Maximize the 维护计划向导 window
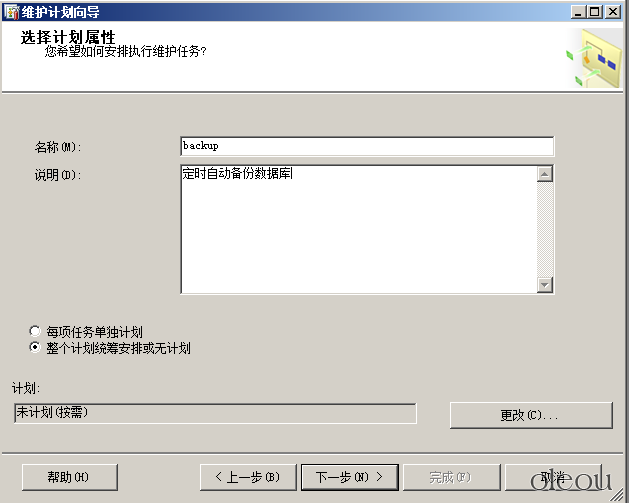Image resolution: width=629 pixels, height=503 pixels. click(595, 12)
